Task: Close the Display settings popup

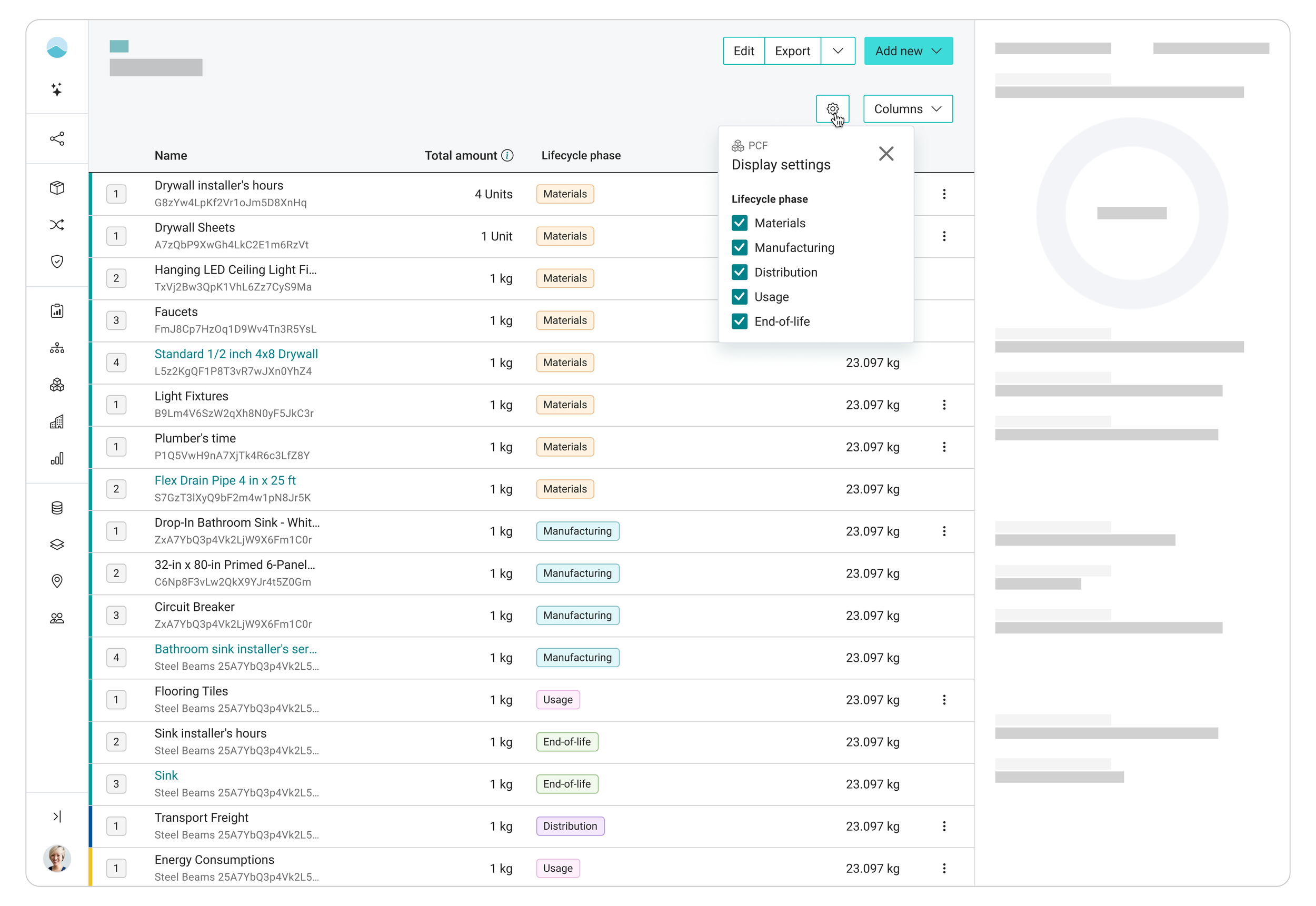Action: [x=886, y=154]
